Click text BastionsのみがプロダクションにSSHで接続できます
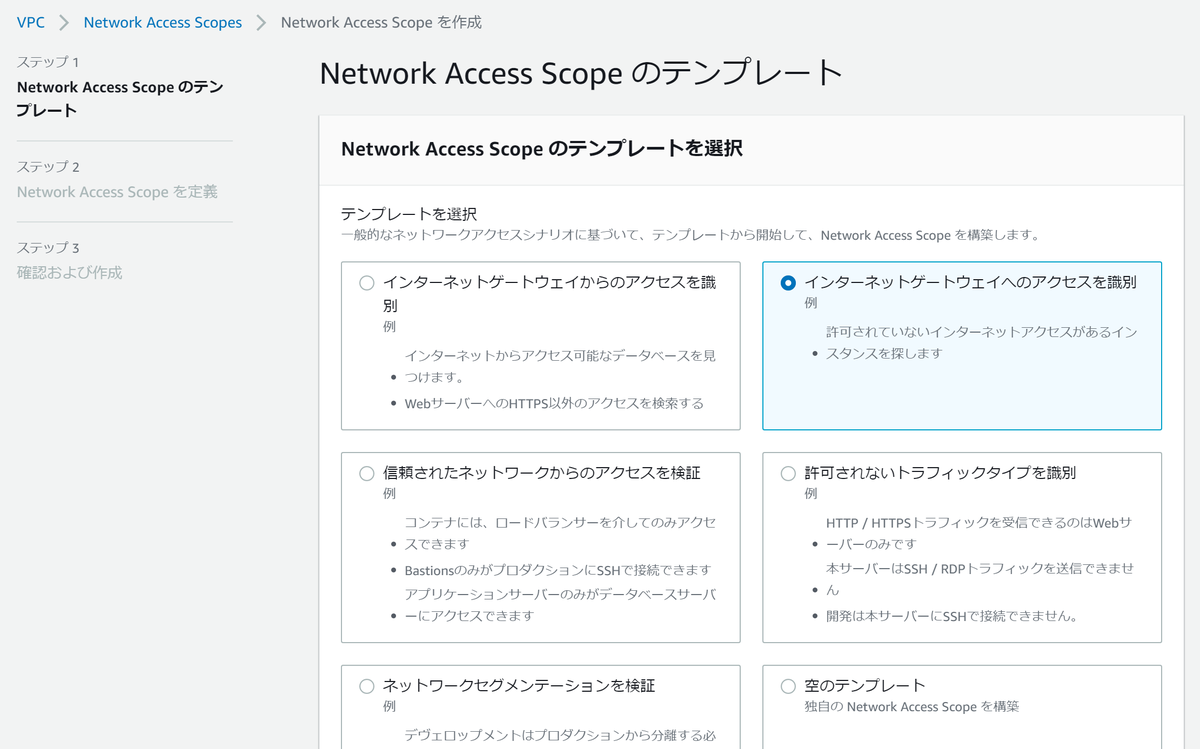Image resolution: width=1200 pixels, height=749 pixels. [x=558, y=570]
